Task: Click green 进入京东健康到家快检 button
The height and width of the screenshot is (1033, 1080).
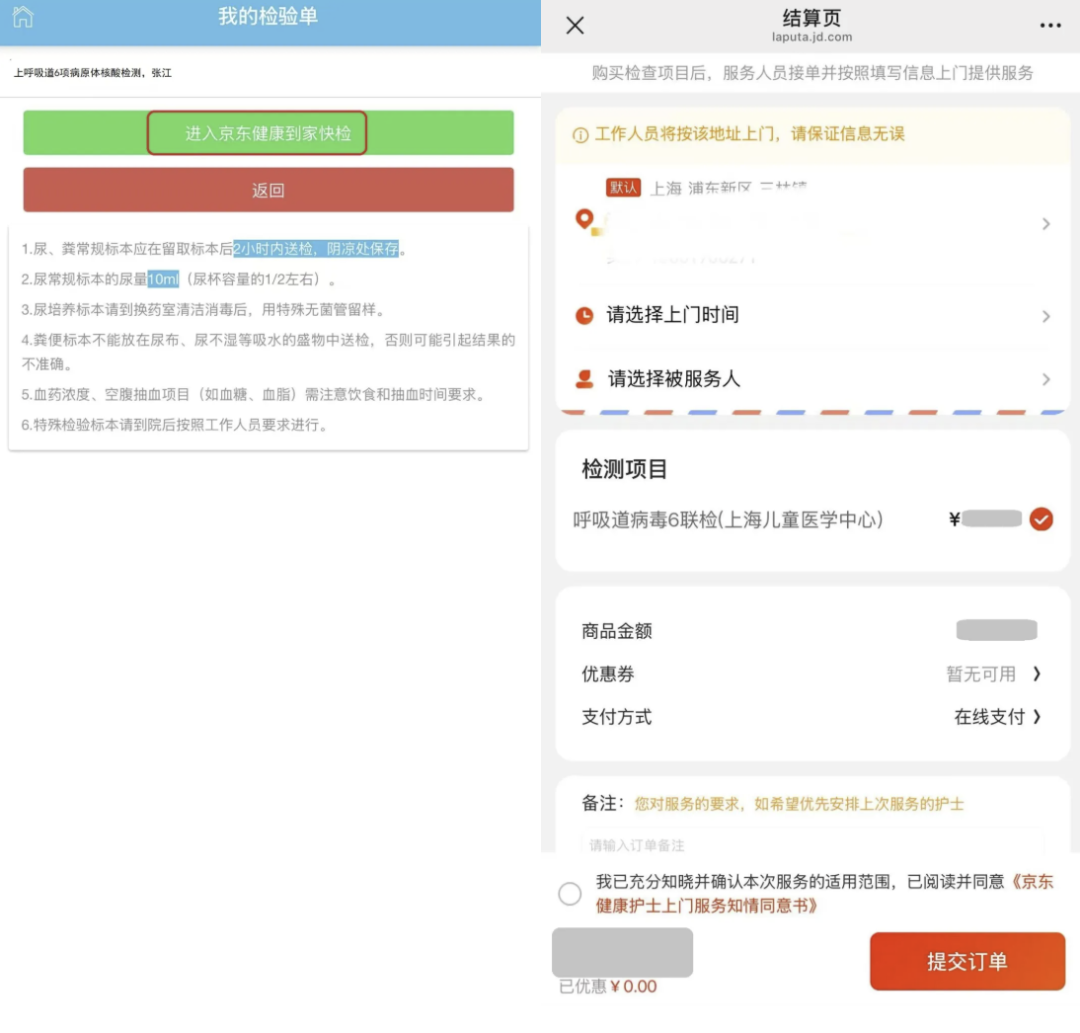Action: click(x=268, y=133)
